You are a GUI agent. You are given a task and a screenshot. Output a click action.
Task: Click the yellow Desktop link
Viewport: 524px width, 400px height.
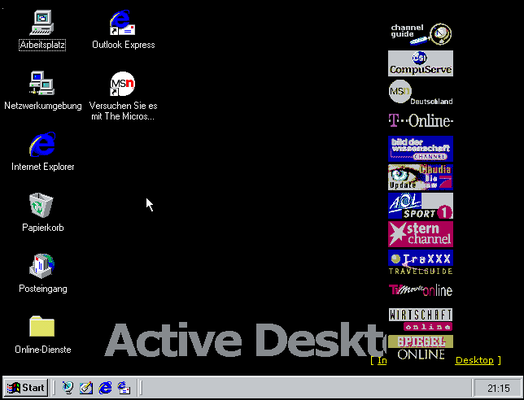coord(474,360)
